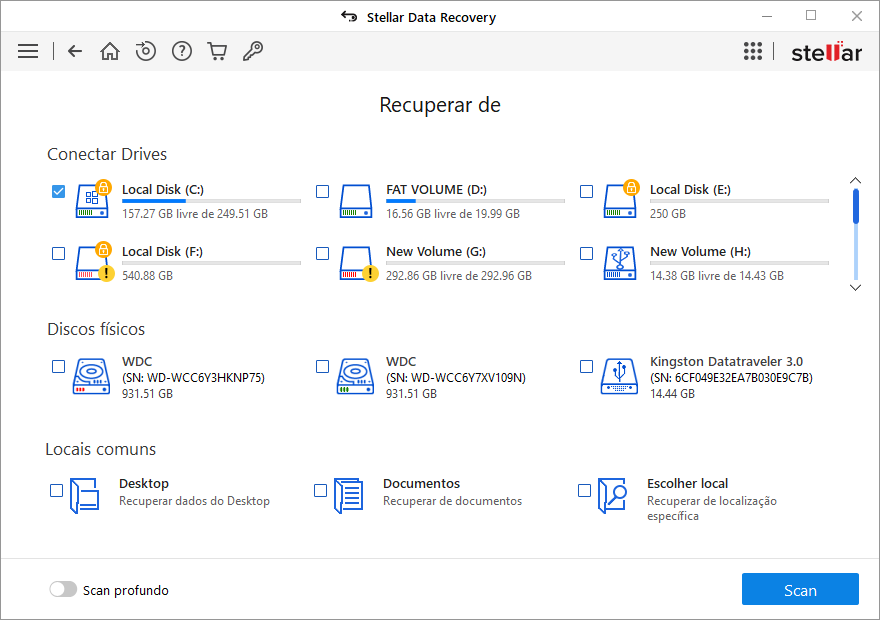
Task: Click the resume recovery icon
Action: pos(146,51)
